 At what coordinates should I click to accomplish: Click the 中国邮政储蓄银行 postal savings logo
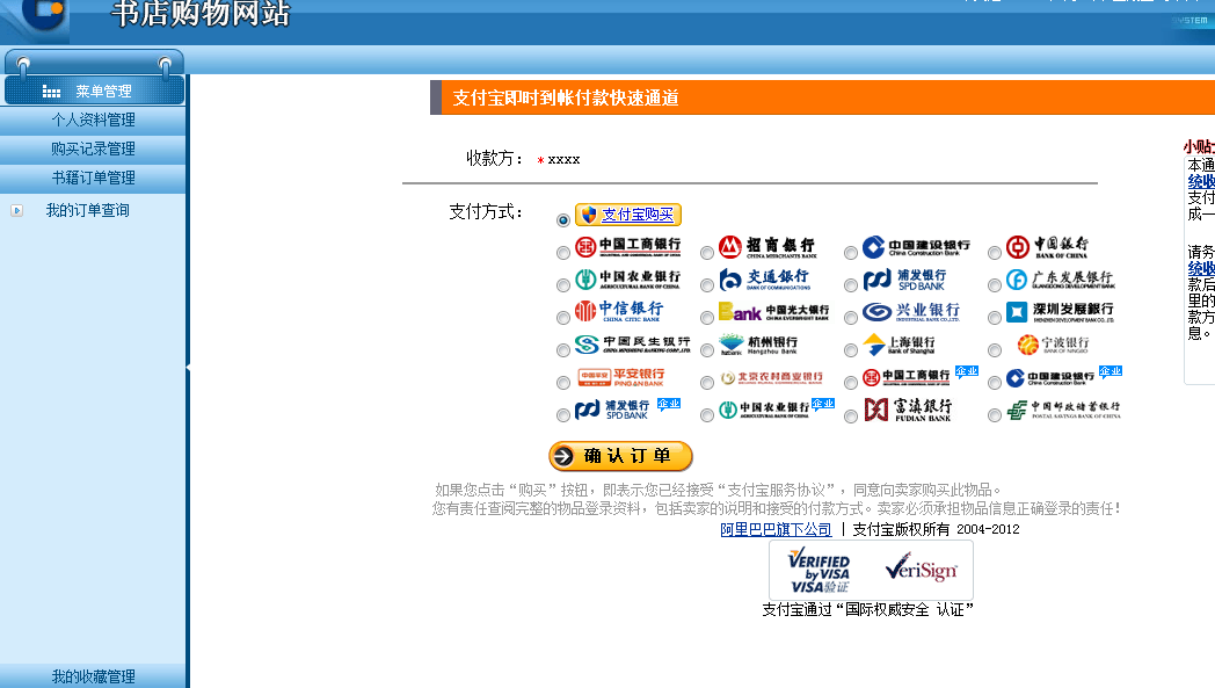(x=1064, y=410)
